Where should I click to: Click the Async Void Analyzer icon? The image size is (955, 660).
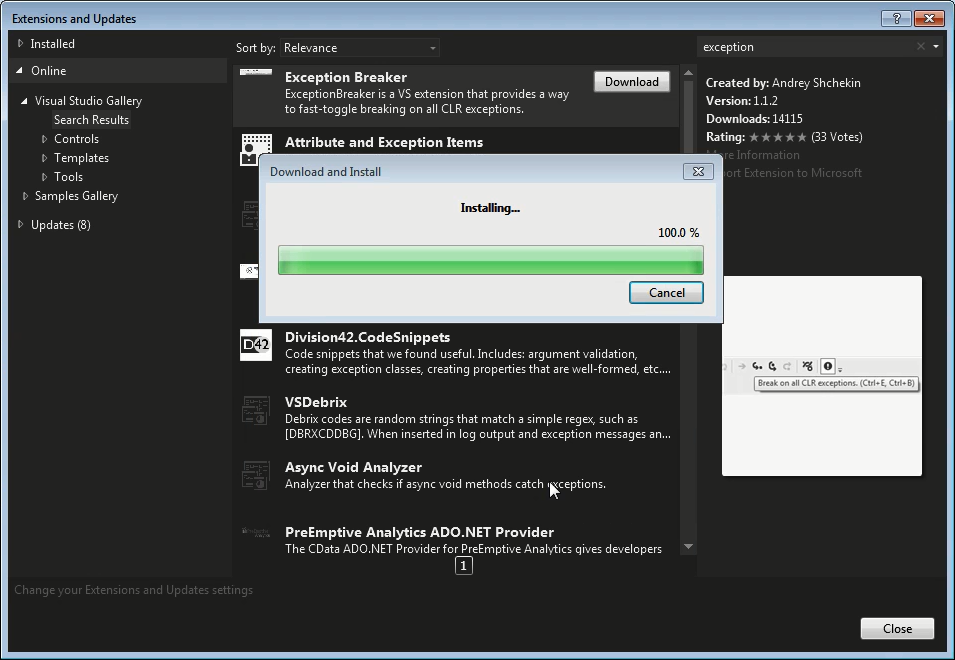(x=256, y=475)
